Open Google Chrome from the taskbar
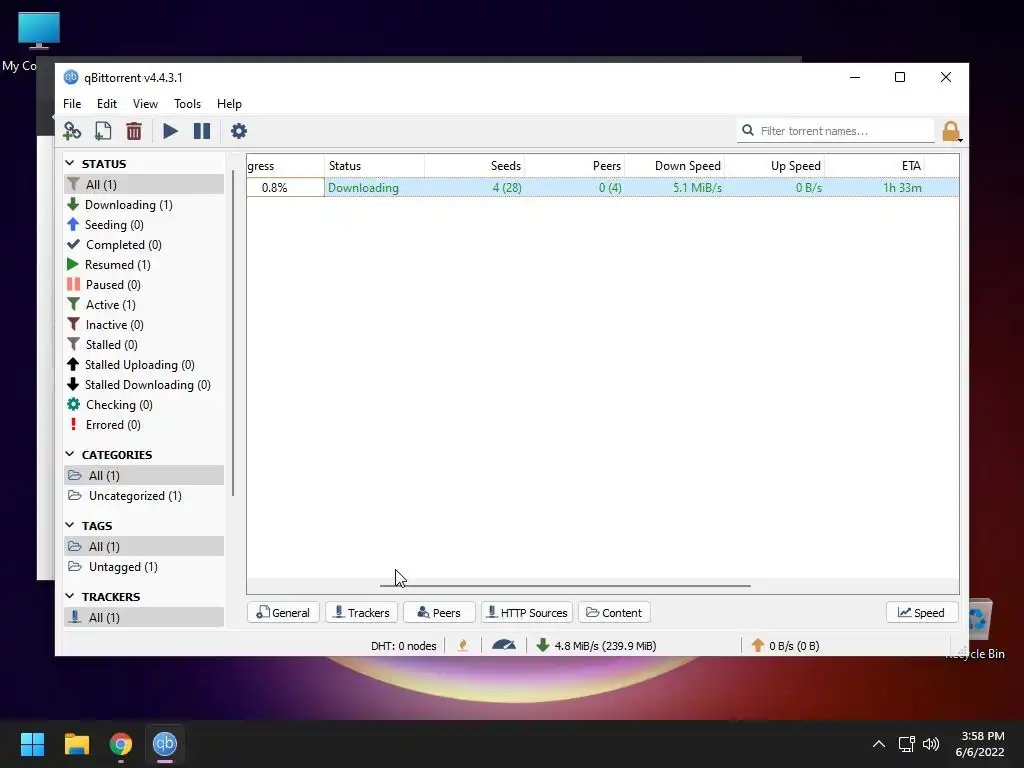 [x=121, y=744]
